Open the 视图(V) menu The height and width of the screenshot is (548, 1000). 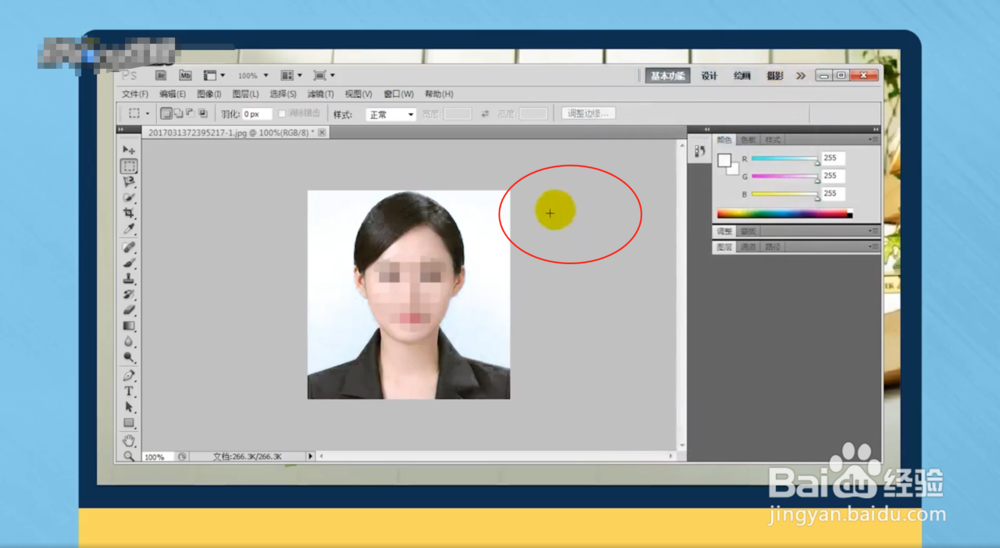358,94
